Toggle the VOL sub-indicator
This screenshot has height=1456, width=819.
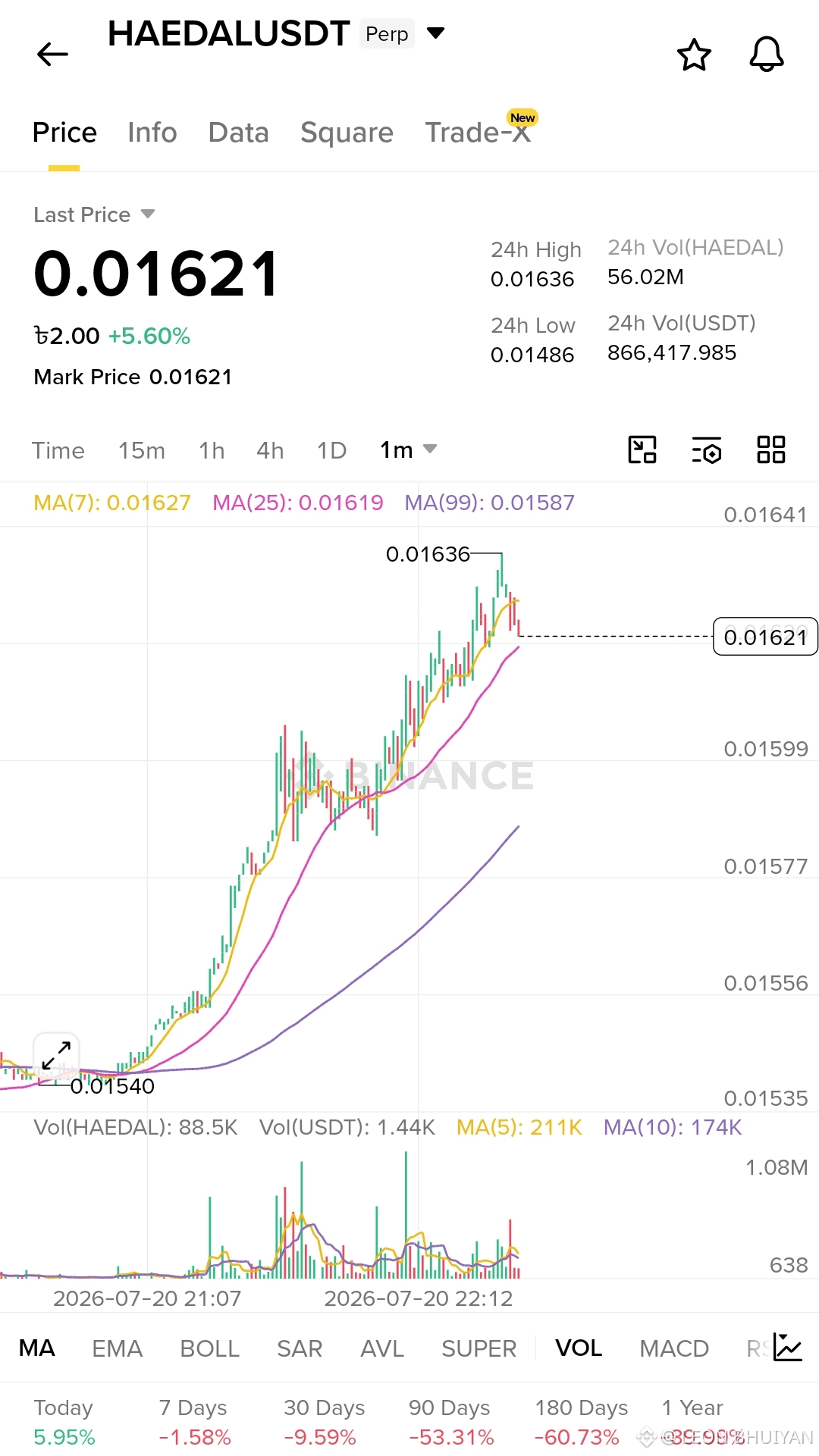tap(579, 1348)
